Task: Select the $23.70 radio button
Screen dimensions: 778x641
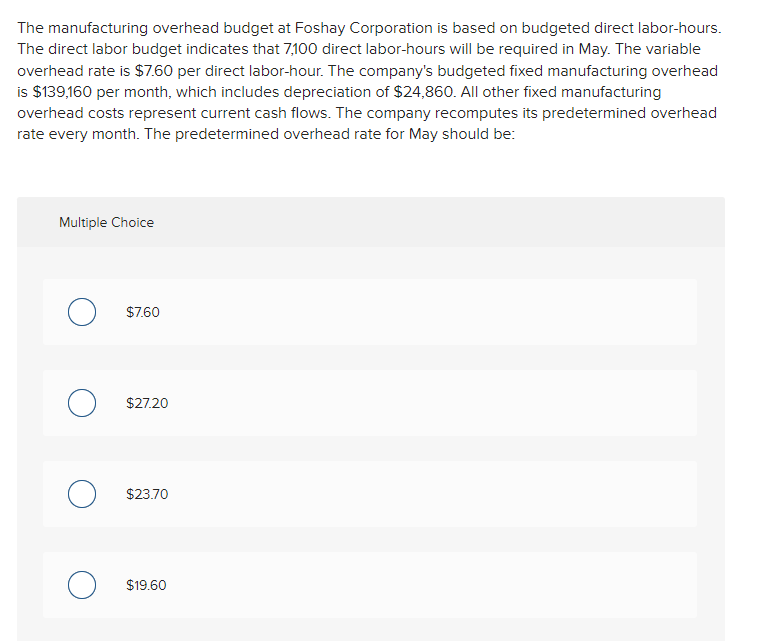Action: [x=82, y=494]
